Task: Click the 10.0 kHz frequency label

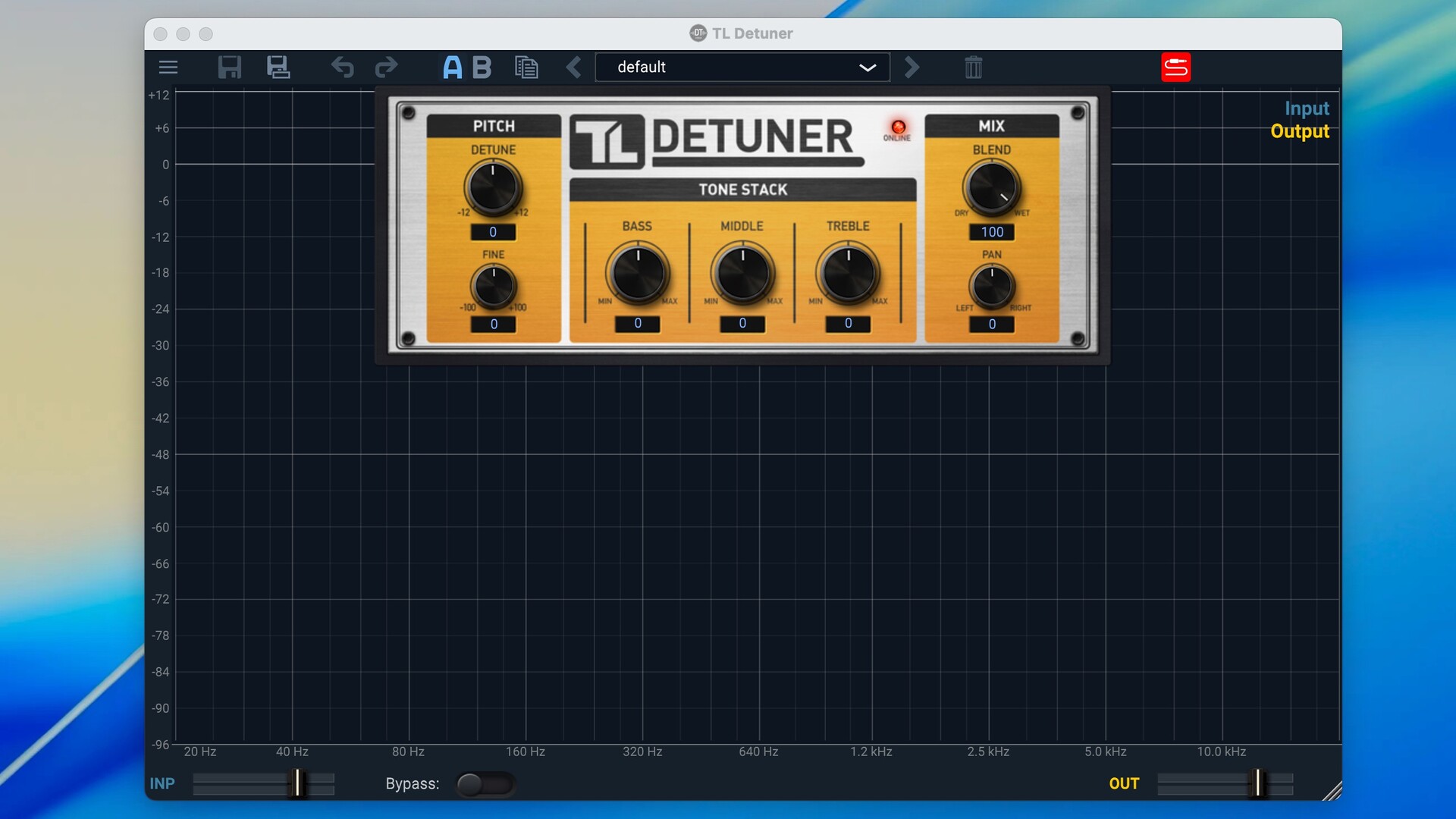Action: coord(1221,752)
